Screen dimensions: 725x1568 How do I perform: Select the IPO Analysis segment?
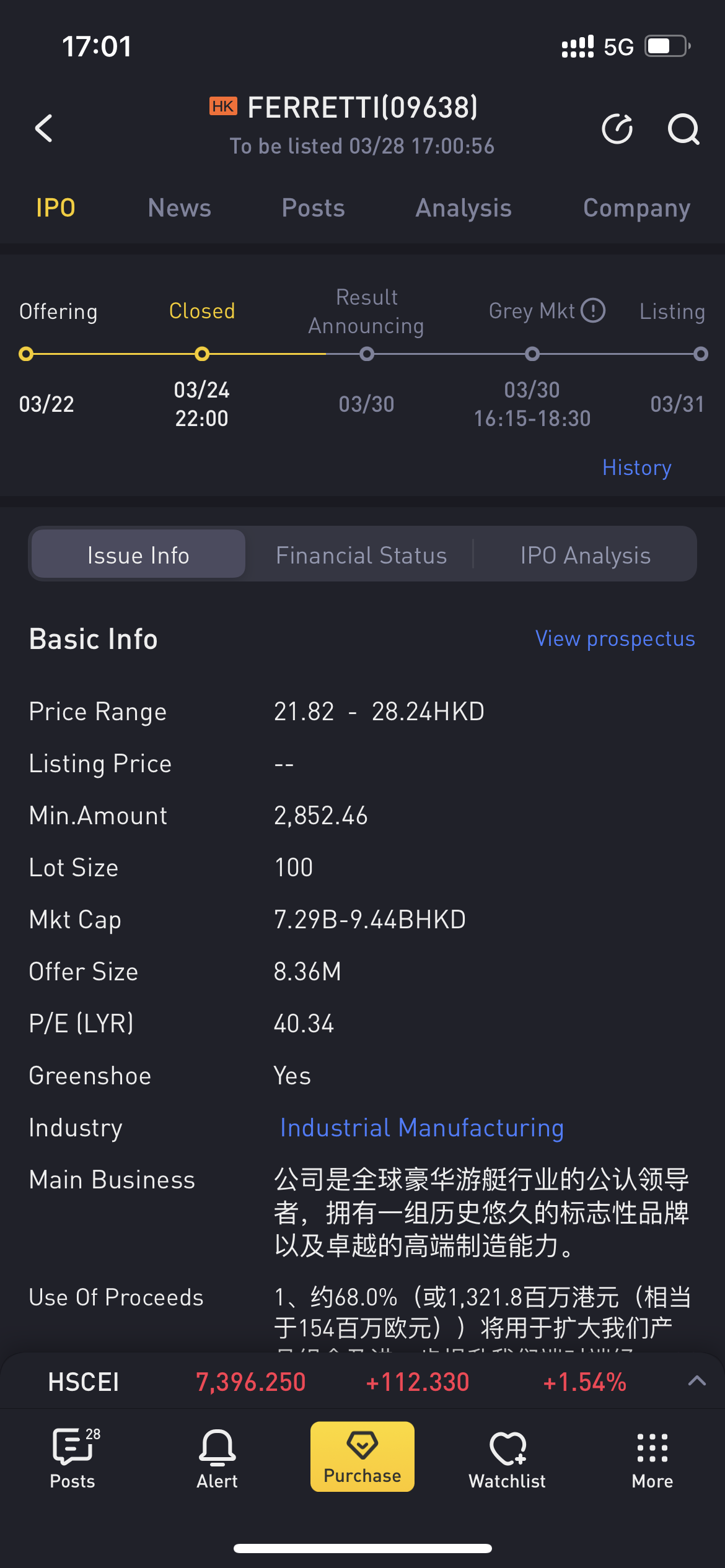point(585,555)
